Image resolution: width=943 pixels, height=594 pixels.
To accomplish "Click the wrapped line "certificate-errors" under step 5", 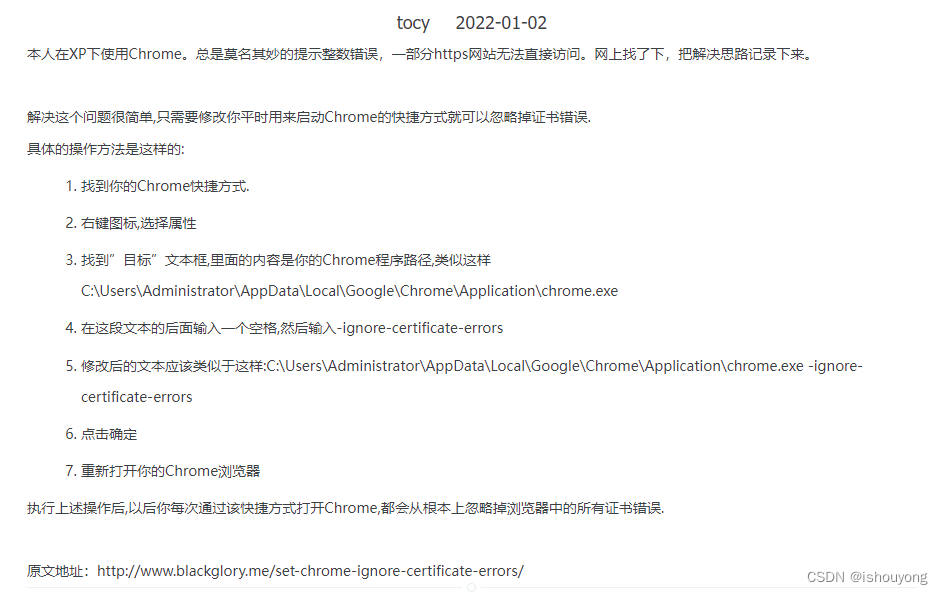I will coord(137,397).
